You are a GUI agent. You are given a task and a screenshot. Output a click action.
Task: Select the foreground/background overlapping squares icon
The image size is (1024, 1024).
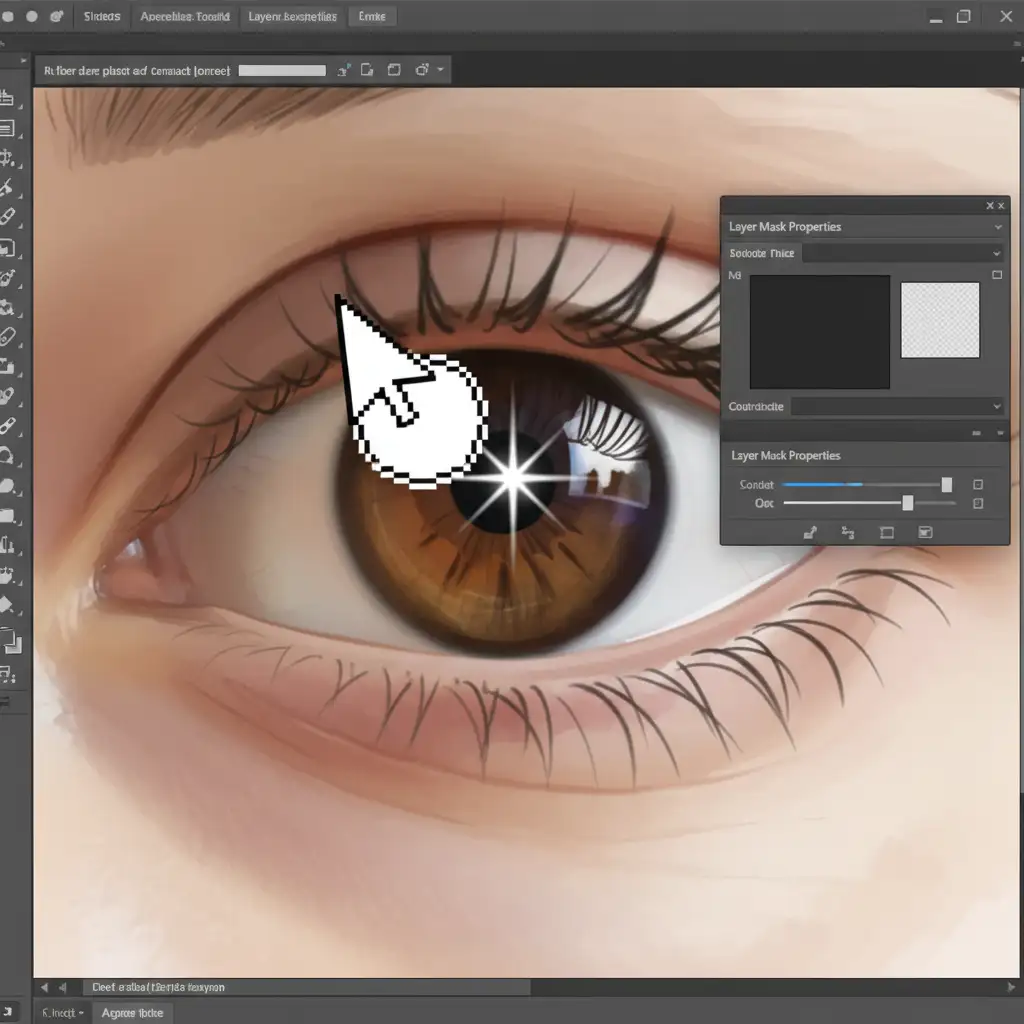pos(9,640)
